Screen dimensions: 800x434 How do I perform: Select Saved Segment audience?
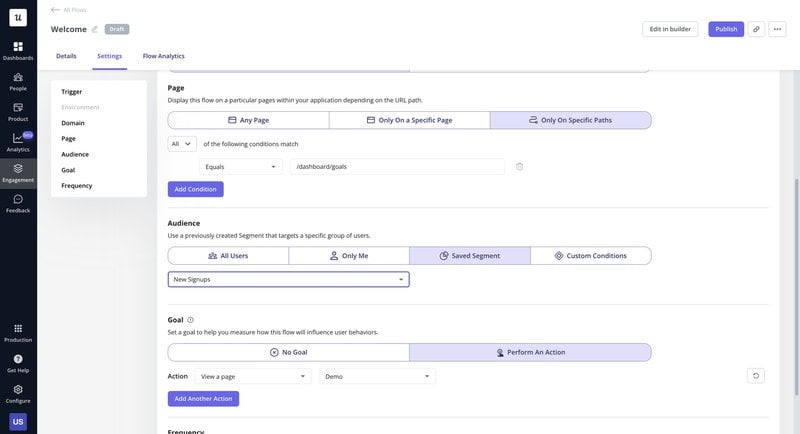coord(470,256)
